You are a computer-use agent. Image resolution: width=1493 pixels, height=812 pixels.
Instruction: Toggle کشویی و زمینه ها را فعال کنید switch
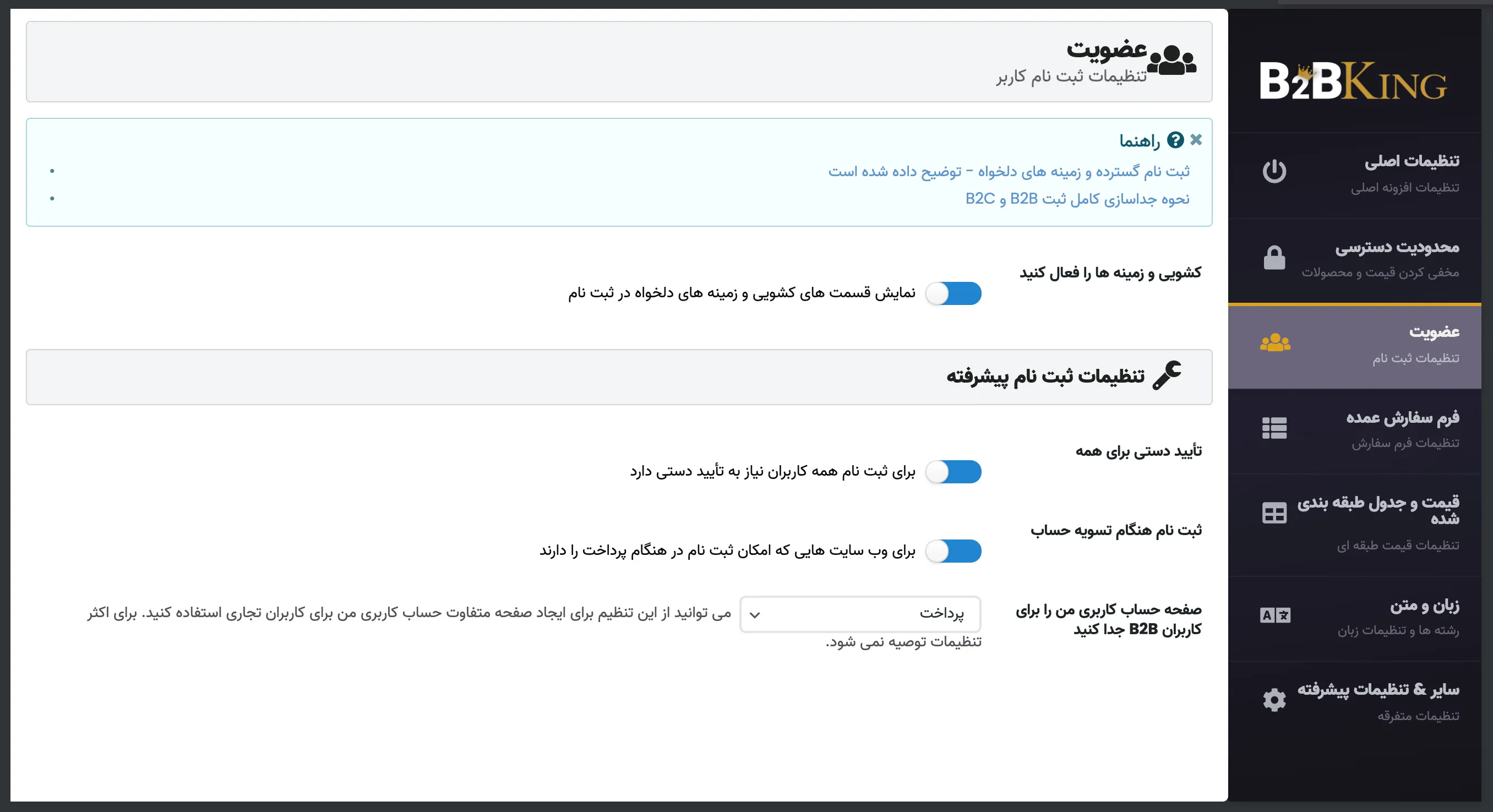[x=953, y=293]
